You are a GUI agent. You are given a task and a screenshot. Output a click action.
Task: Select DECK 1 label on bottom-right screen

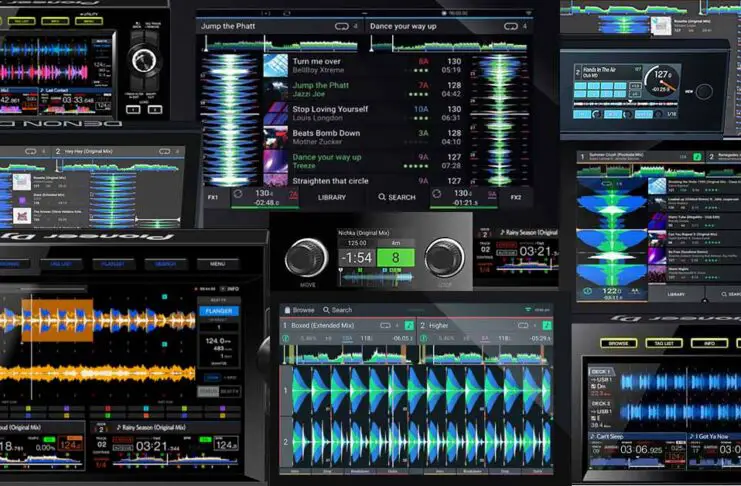tap(601, 372)
